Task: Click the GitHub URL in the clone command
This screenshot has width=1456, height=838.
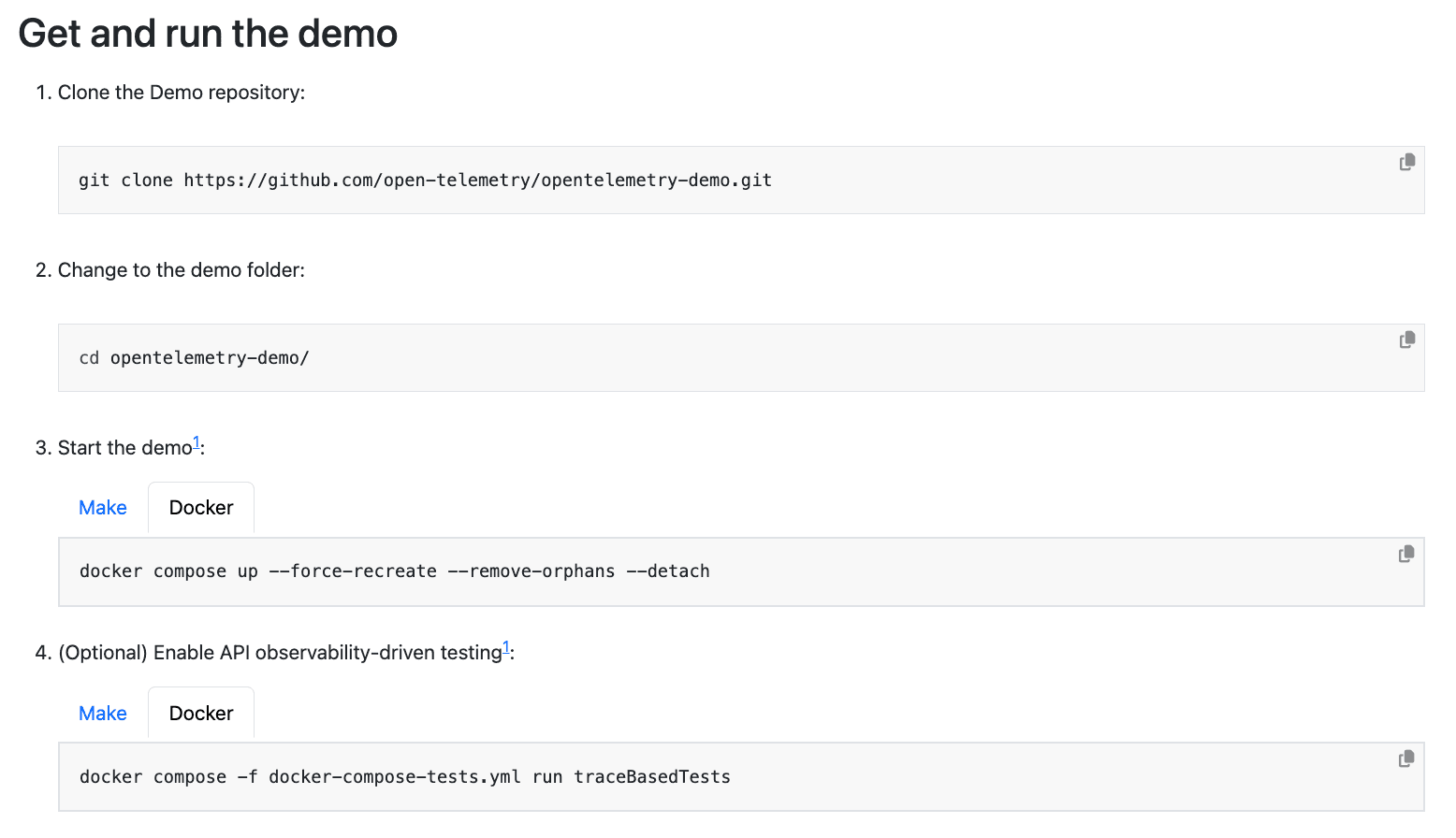Action: pos(477,181)
